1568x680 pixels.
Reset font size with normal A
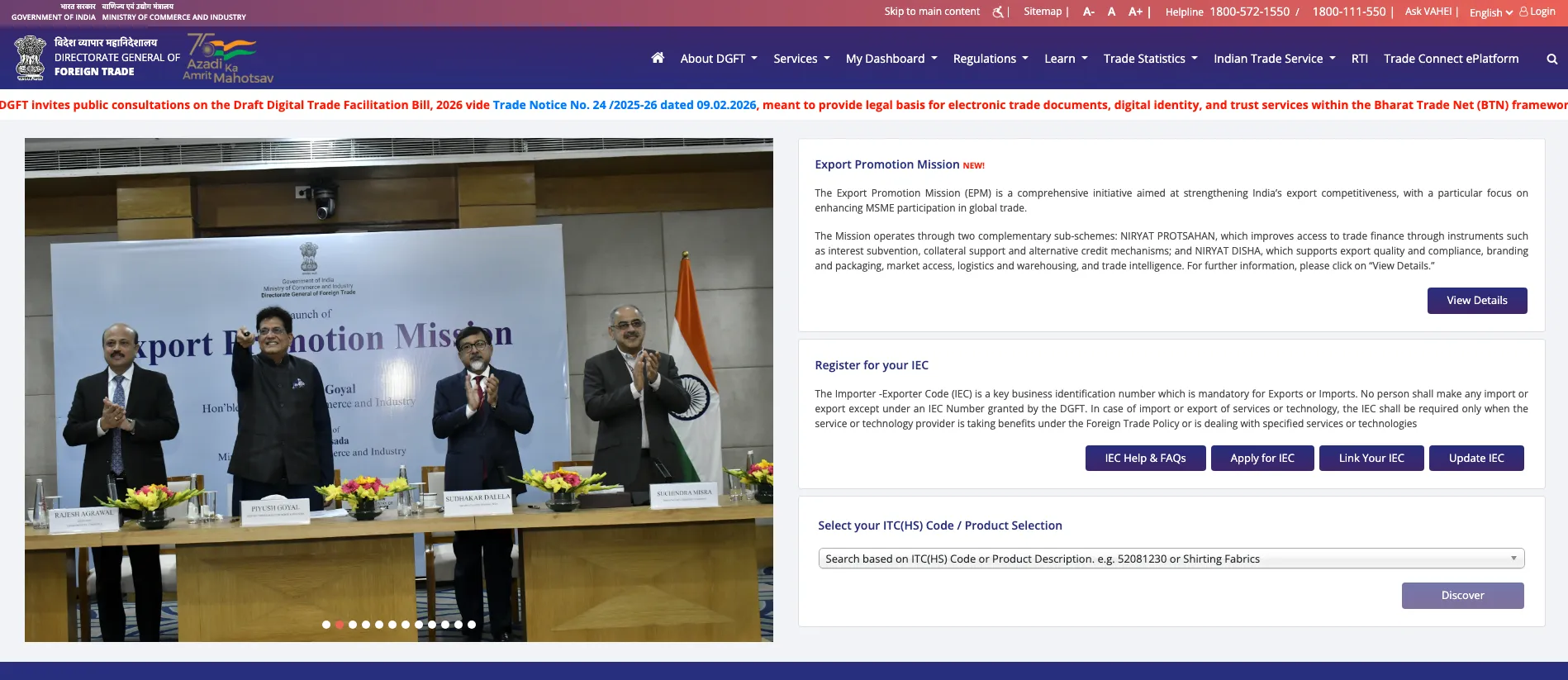(x=1111, y=12)
